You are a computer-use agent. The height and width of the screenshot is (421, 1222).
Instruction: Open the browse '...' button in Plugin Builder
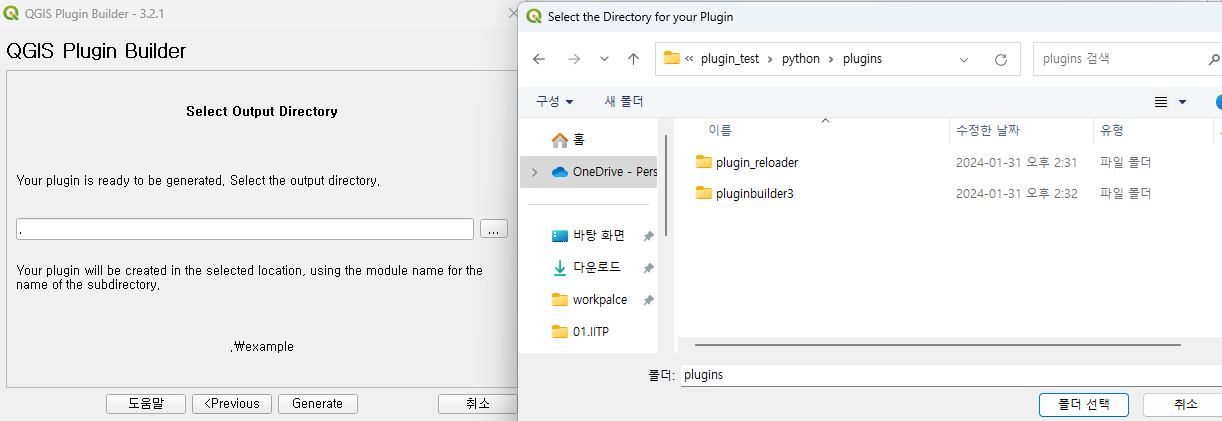[x=494, y=229]
